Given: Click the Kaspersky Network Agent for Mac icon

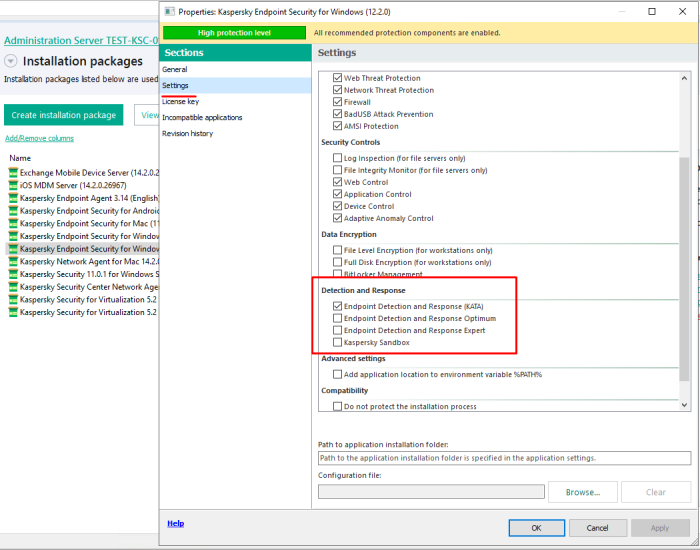Looking at the screenshot, I should click(13, 262).
